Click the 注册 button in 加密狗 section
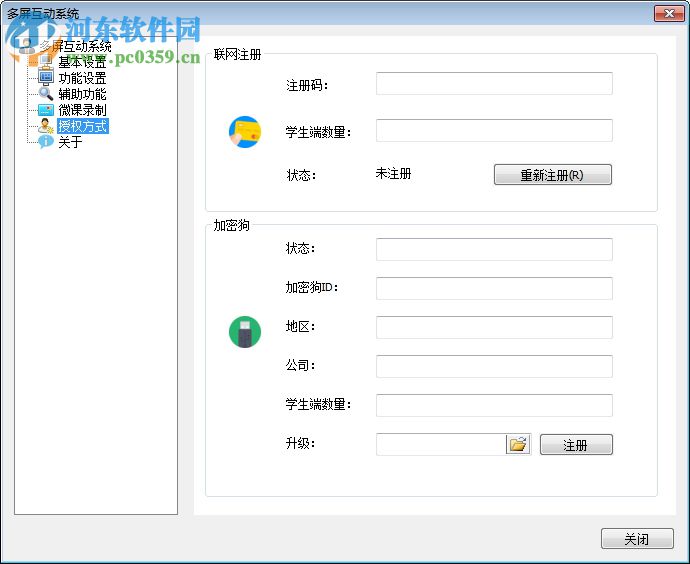The width and height of the screenshot is (690, 564). (576, 444)
